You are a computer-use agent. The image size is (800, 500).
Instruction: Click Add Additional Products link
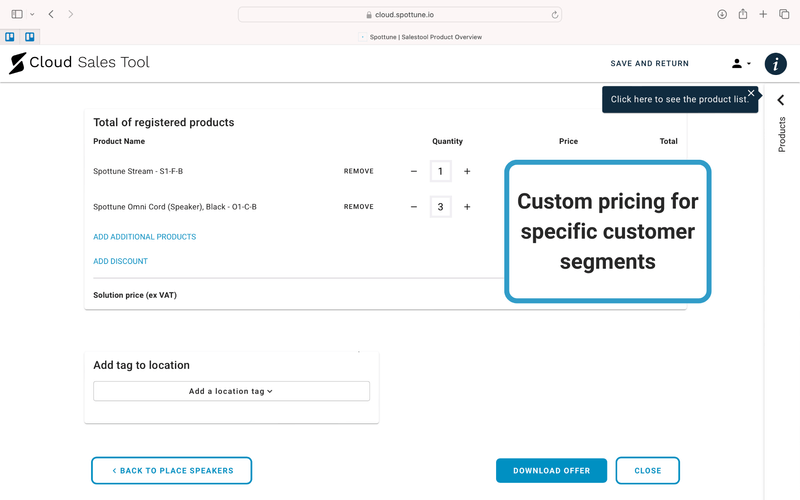coord(144,237)
